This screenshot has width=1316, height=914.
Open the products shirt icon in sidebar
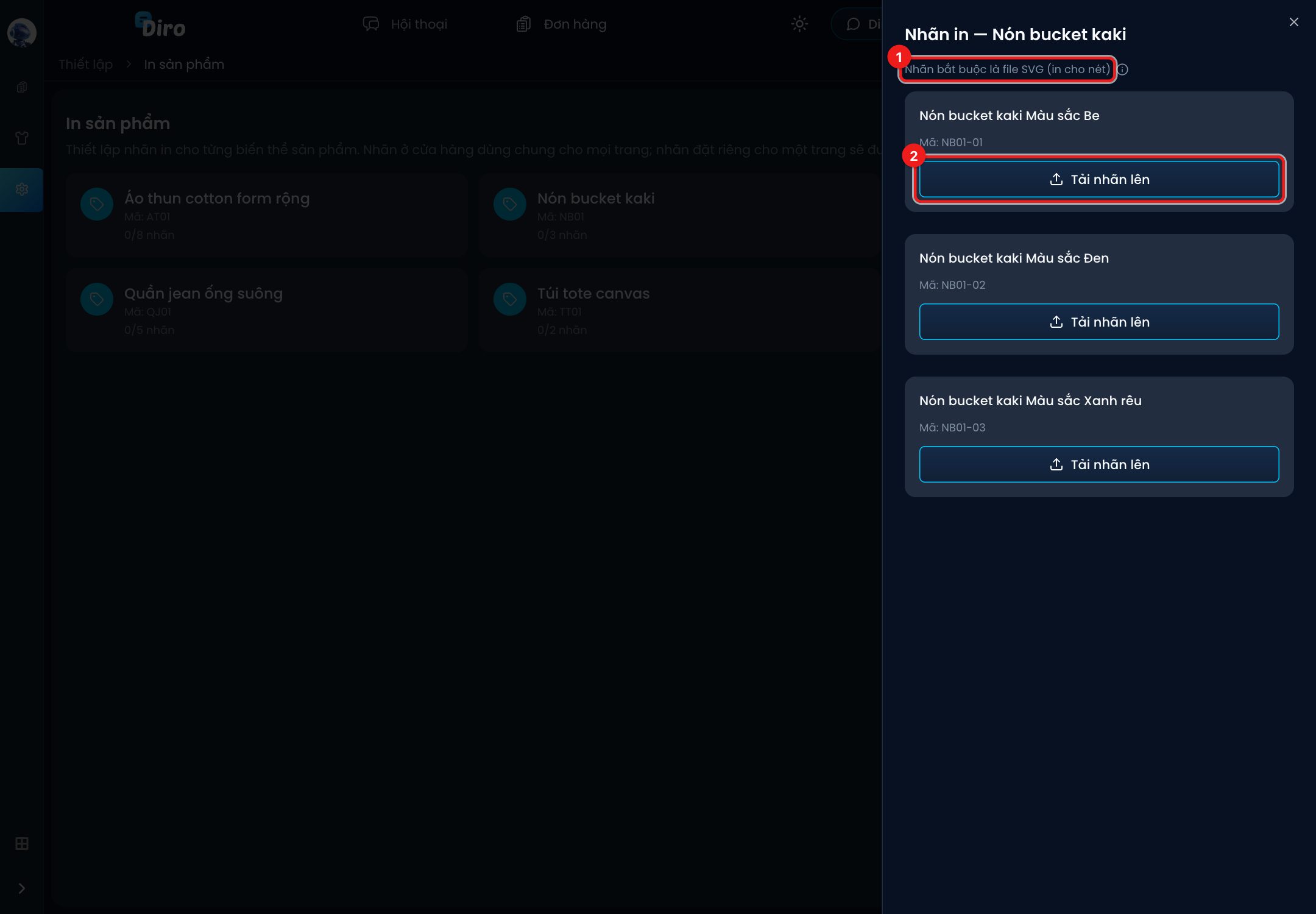tap(22, 138)
